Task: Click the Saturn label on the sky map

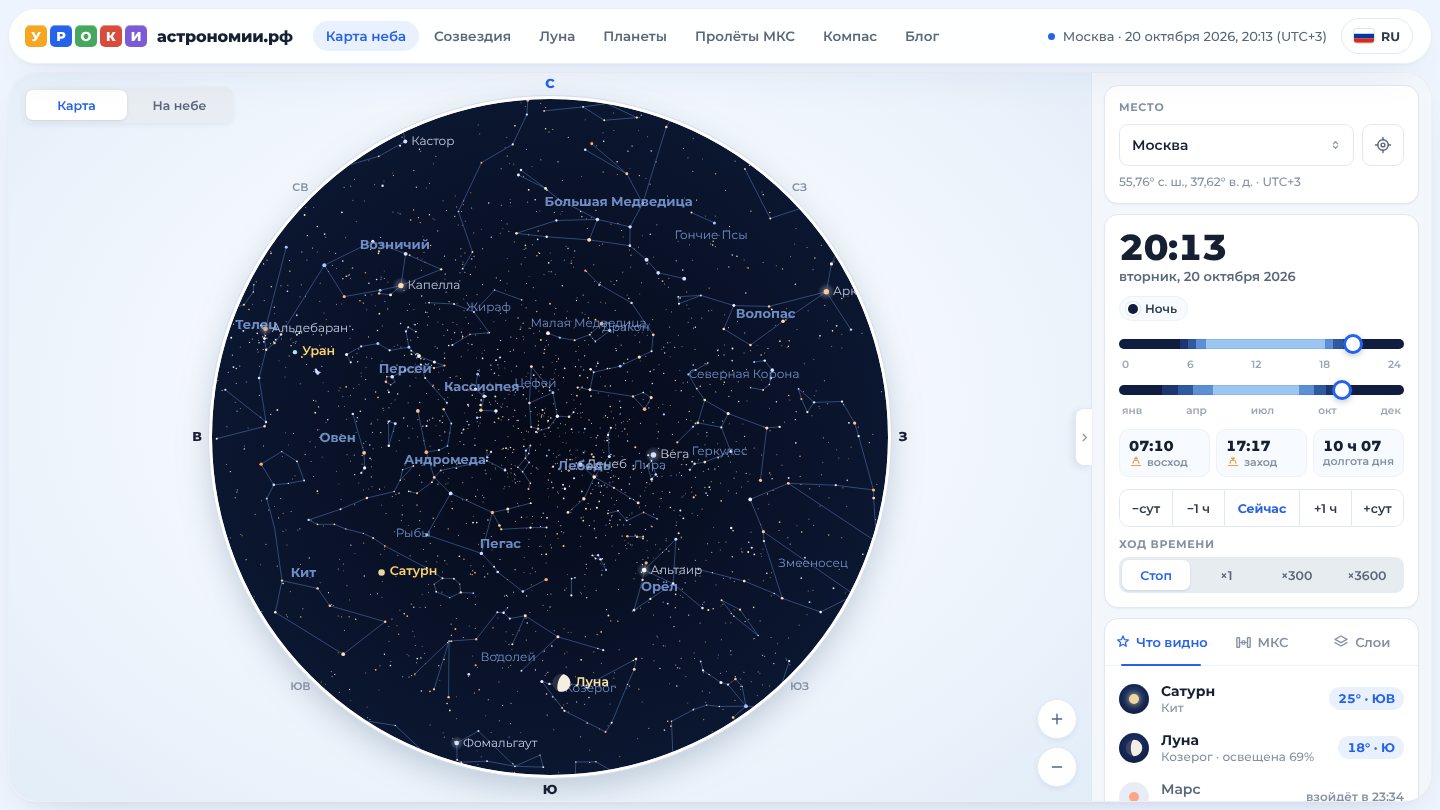Action: pyautogui.click(x=413, y=571)
